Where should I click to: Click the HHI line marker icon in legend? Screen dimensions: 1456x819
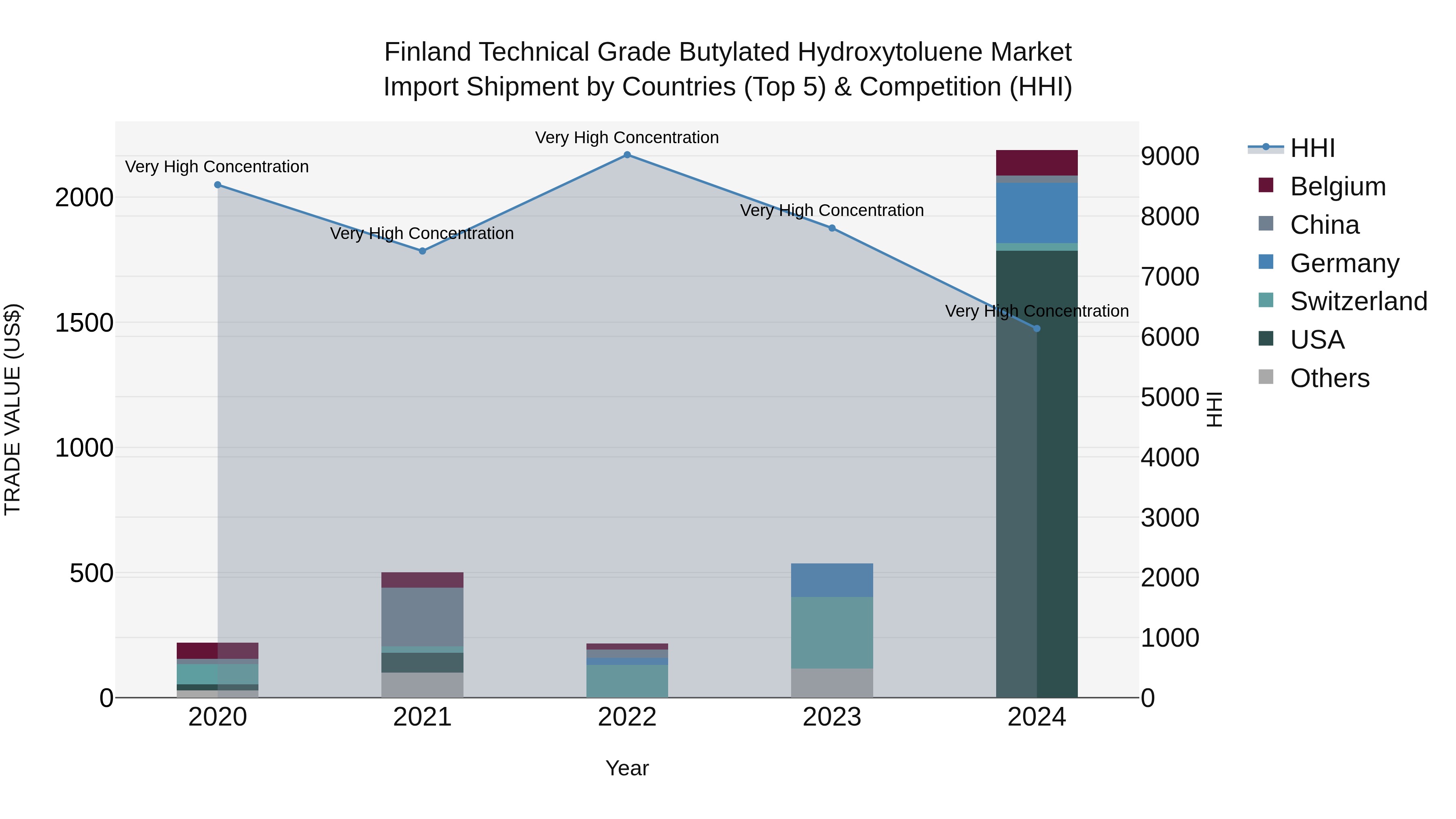pyautogui.click(x=1266, y=147)
